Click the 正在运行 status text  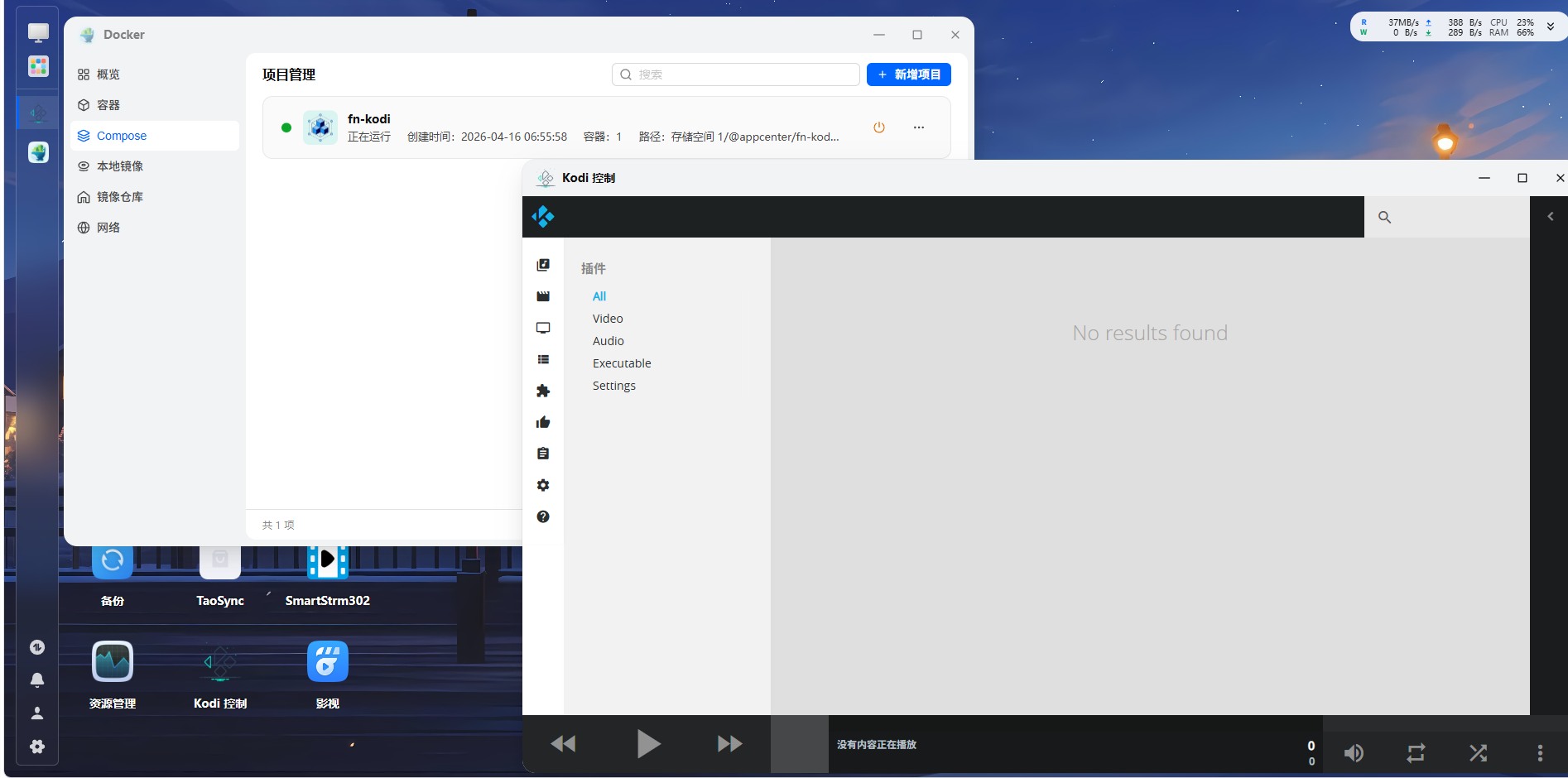pyautogui.click(x=369, y=137)
